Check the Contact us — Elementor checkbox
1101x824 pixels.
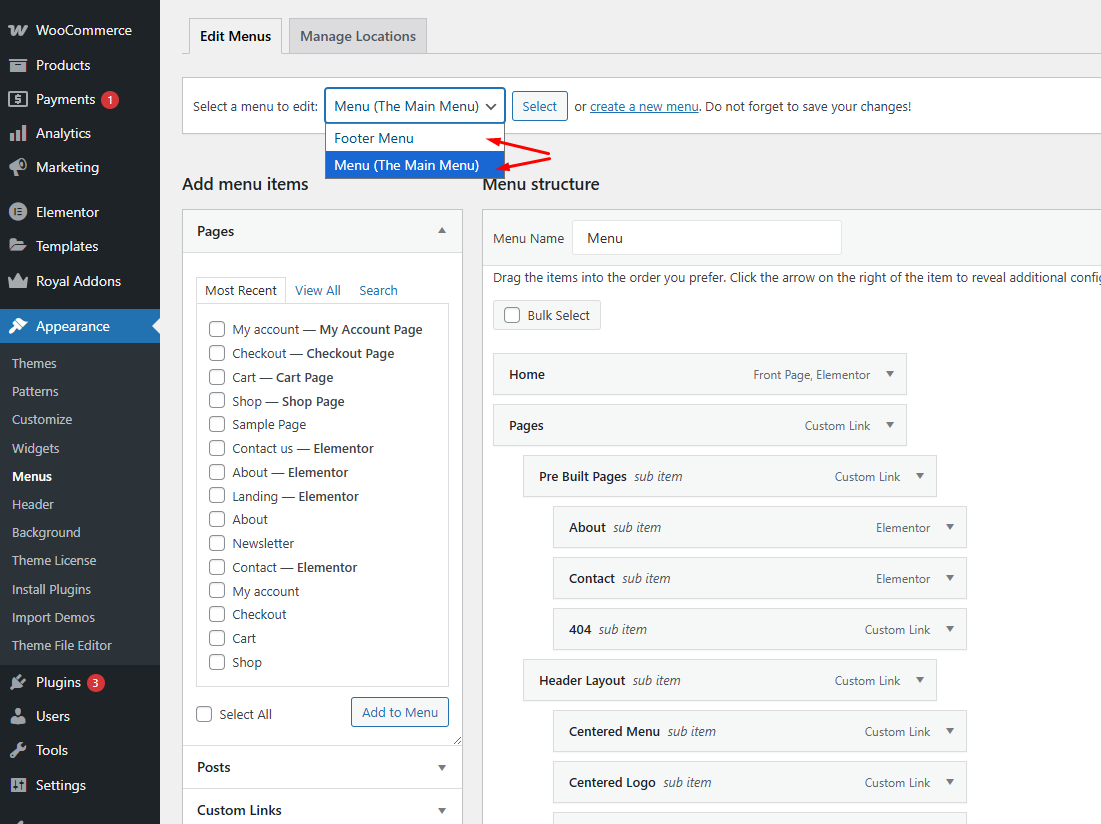click(x=217, y=448)
